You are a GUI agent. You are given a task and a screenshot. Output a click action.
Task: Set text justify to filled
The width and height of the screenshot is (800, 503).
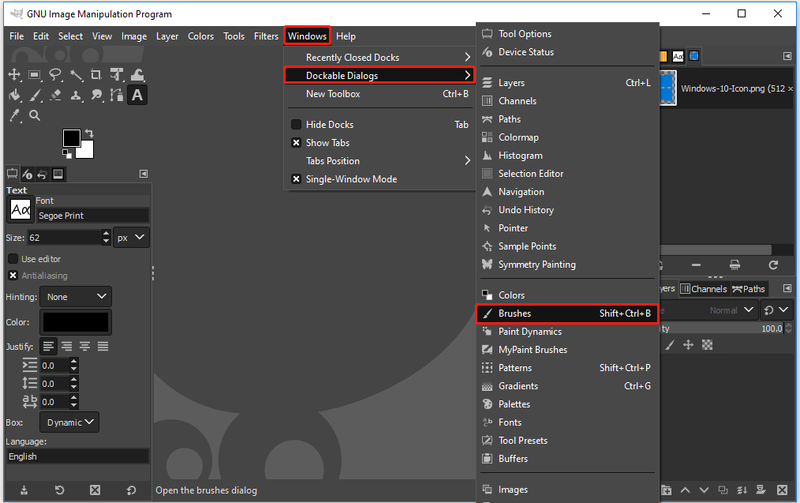point(103,347)
